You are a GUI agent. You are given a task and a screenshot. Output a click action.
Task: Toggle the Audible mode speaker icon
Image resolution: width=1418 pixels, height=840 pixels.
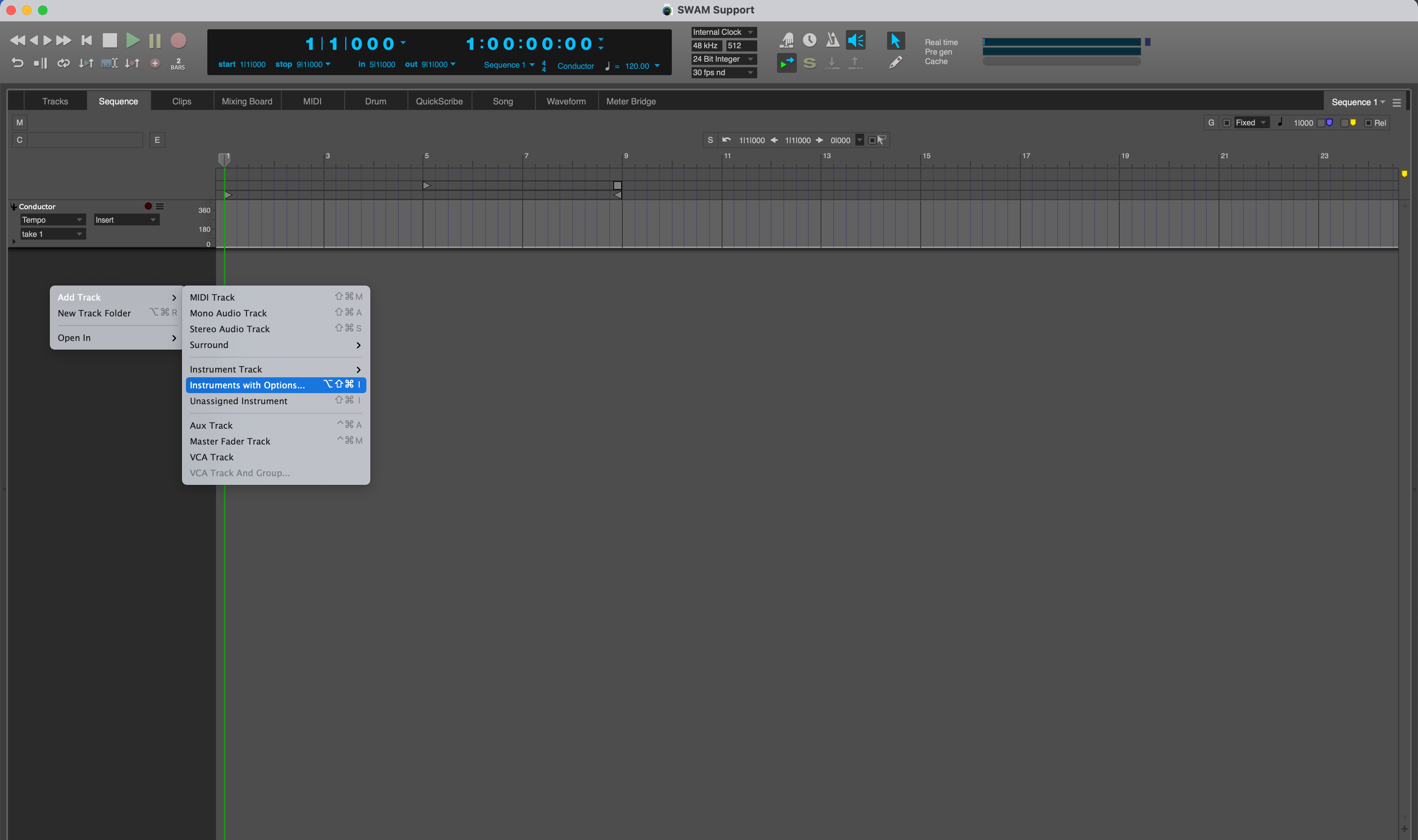coord(856,40)
